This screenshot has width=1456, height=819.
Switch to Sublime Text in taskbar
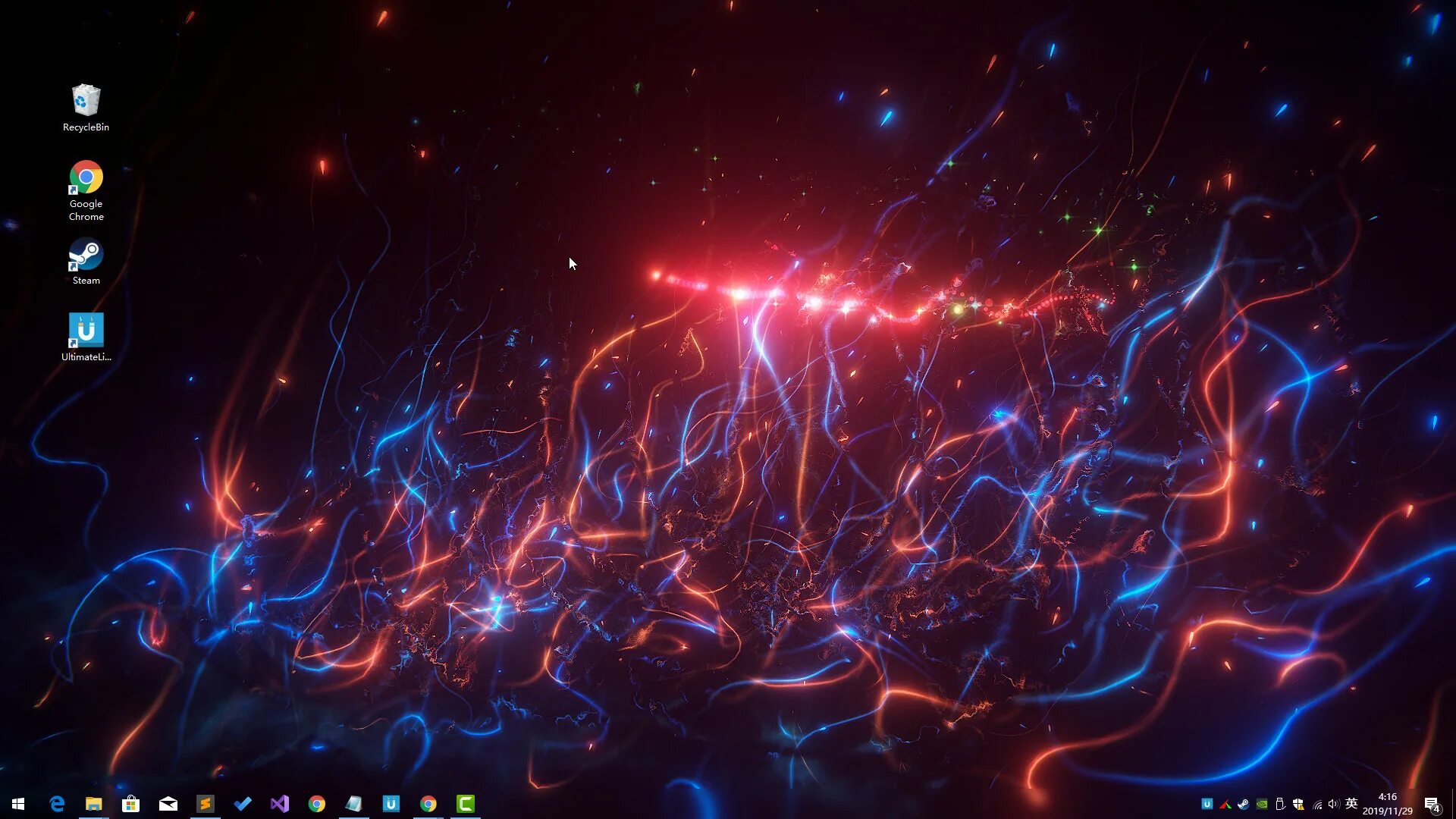(205, 804)
